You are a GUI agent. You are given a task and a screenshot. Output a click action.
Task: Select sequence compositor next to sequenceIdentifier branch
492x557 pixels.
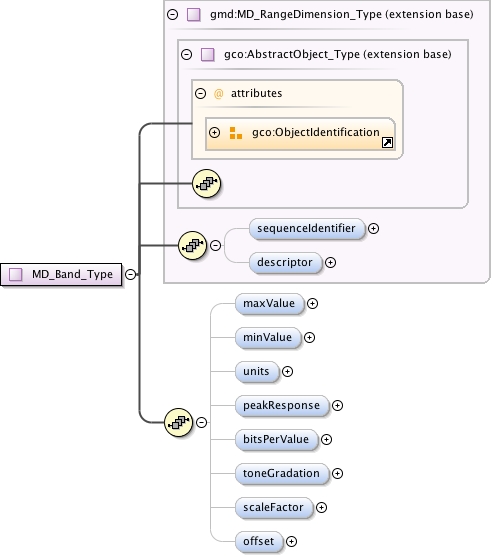pos(192,245)
